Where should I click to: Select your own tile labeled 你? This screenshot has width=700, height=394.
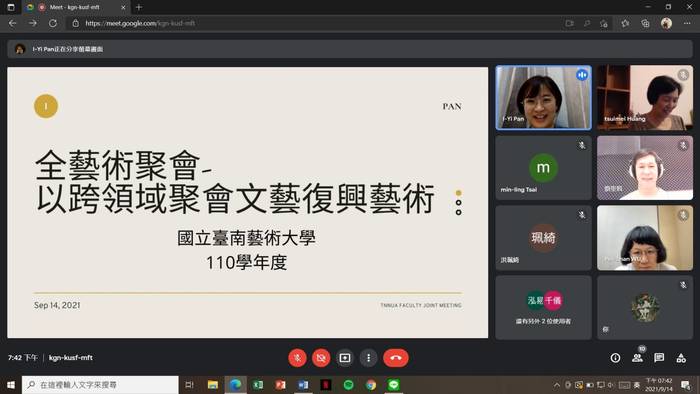[645, 307]
